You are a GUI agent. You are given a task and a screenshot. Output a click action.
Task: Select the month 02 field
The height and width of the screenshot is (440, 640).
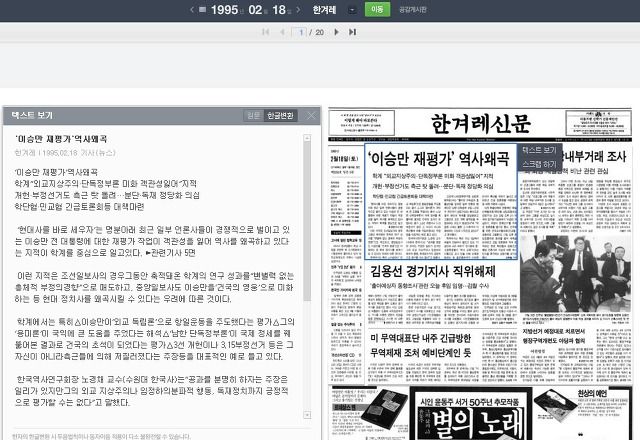click(x=255, y=9)
